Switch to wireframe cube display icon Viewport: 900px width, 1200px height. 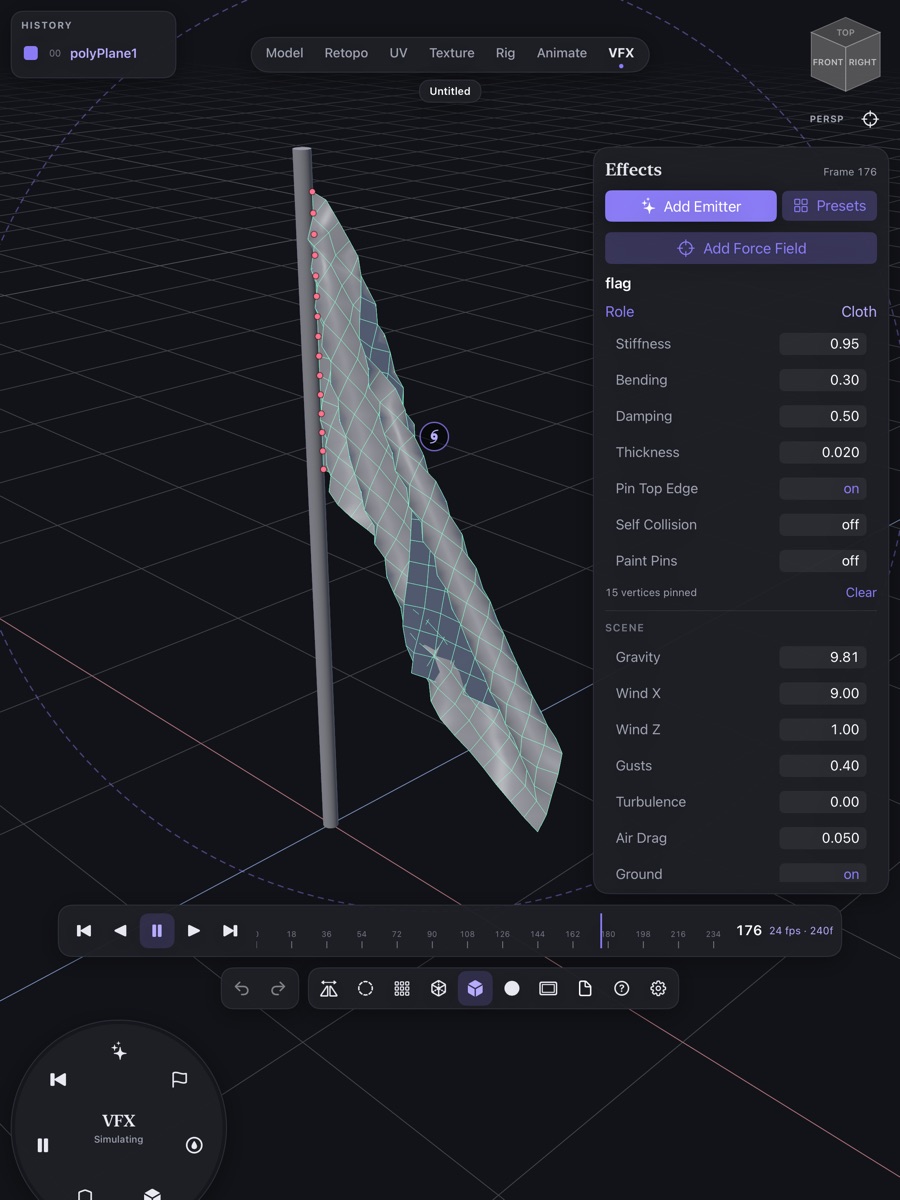438,988
